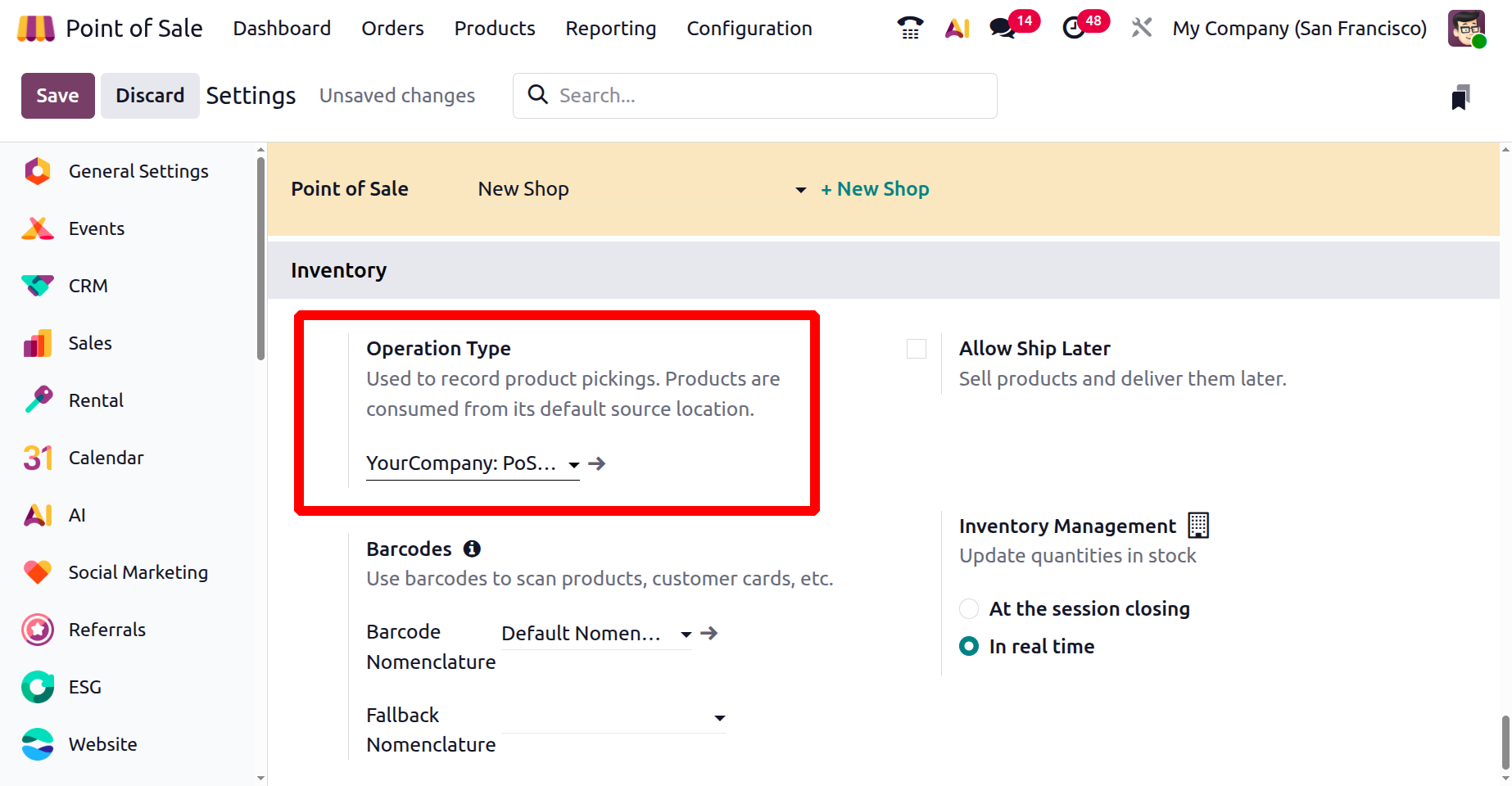Click the bookmark icon near search
1512x786 pixels.
1460,97
